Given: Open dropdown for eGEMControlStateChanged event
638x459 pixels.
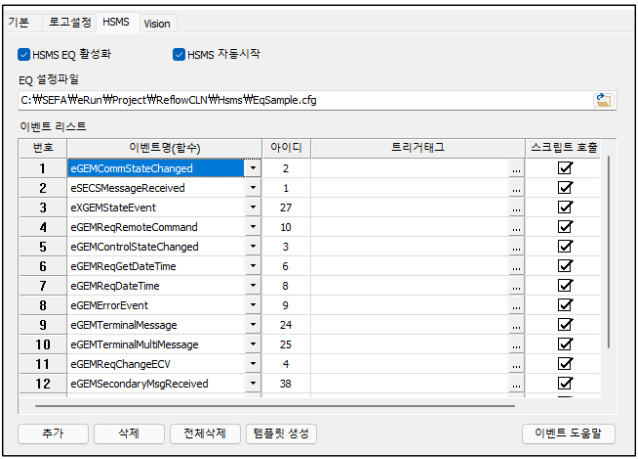Looking at the screenshot, I should click(253, 247).
